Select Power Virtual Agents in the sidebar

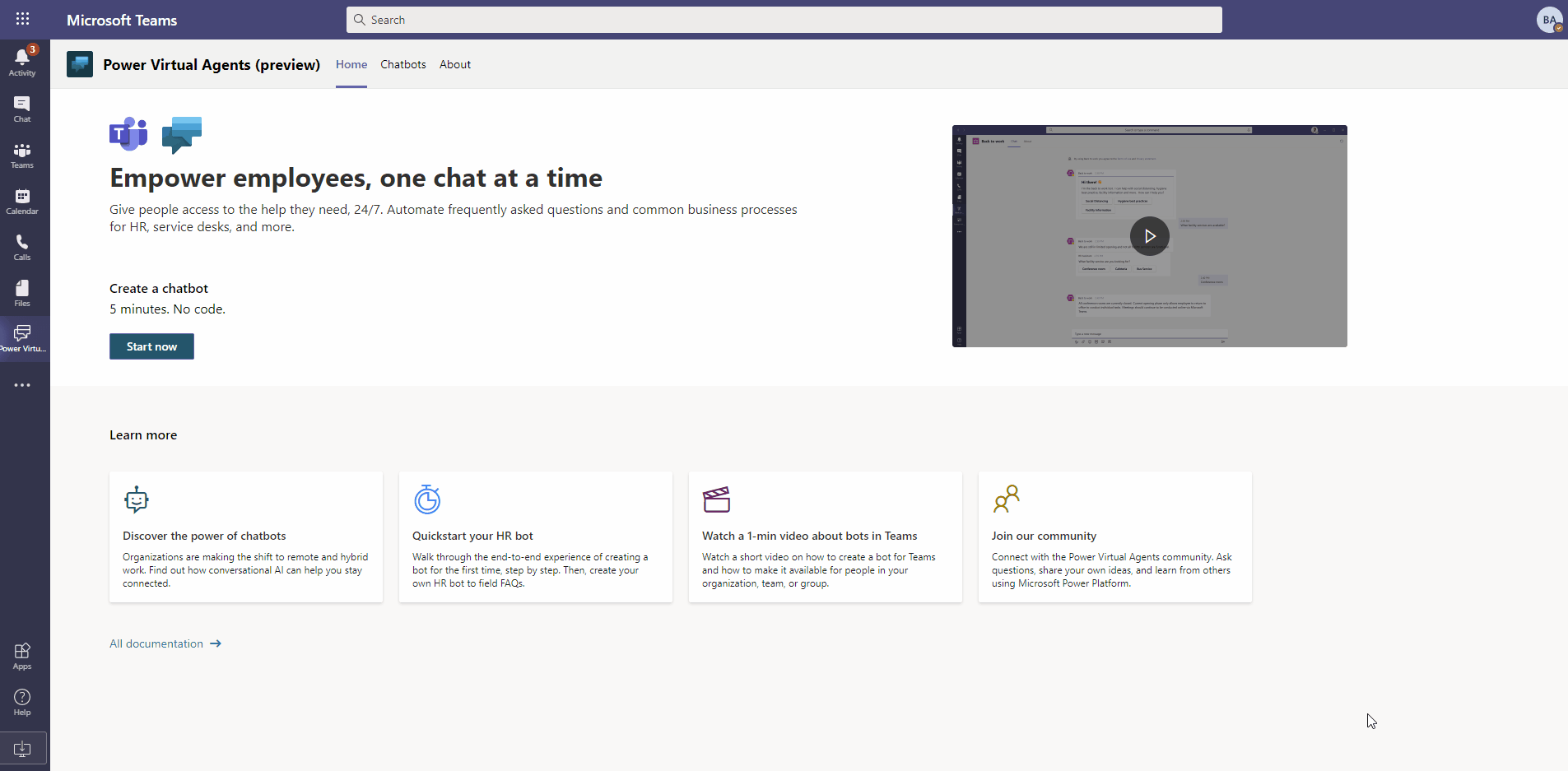tap(21, 337)
